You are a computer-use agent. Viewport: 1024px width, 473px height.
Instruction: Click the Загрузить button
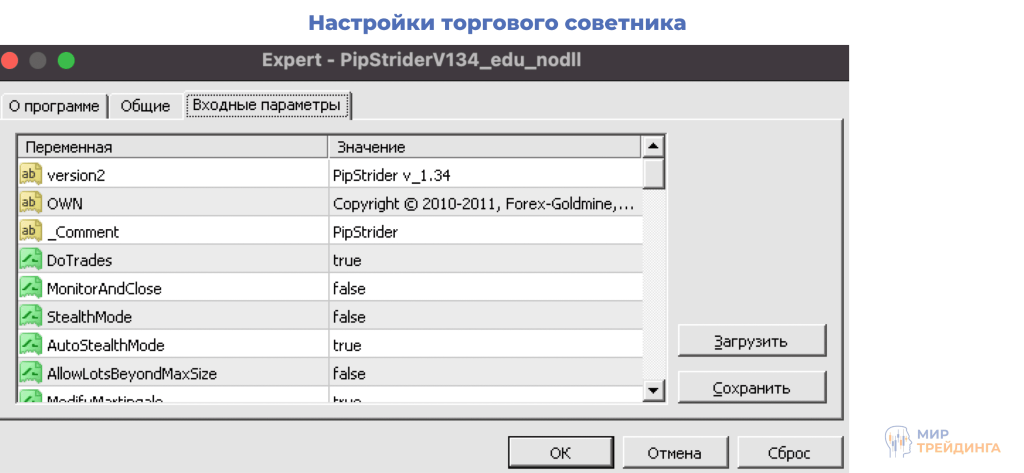tap(752, 341)
